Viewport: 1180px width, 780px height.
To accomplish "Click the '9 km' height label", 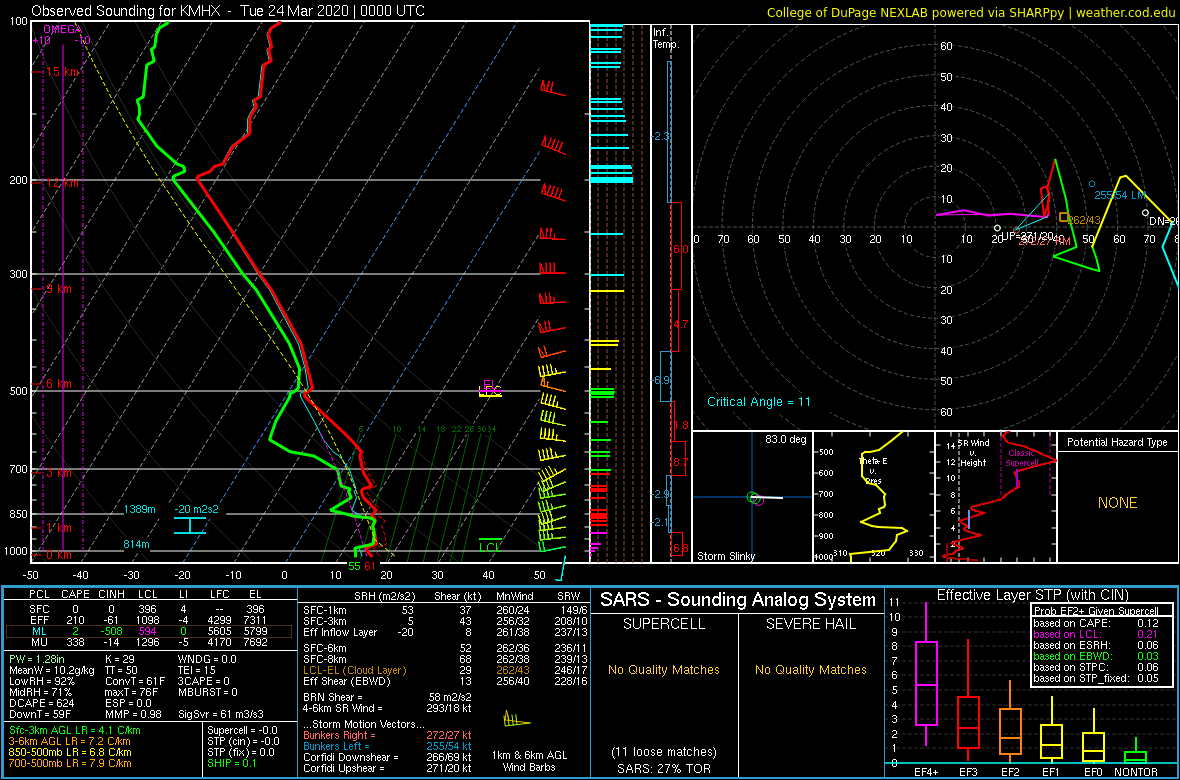I will tap(59, 289).
